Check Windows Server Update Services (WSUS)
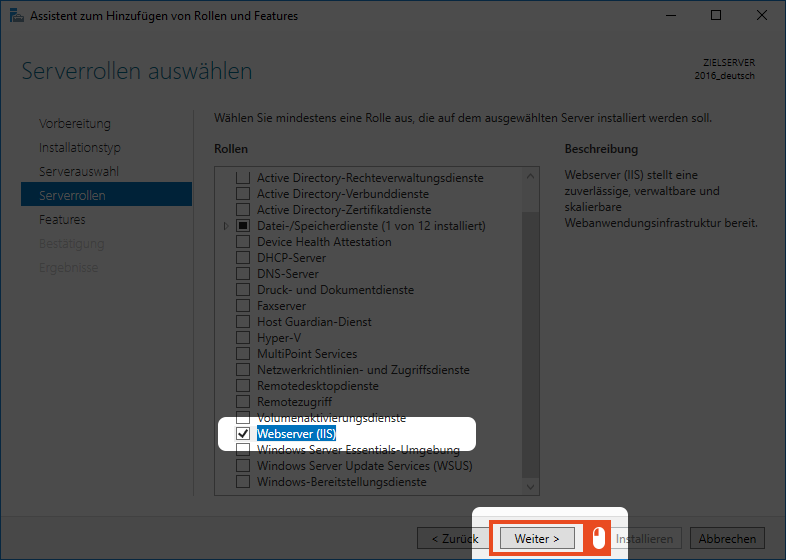786x560 pixels. click(x=243, y=466)
